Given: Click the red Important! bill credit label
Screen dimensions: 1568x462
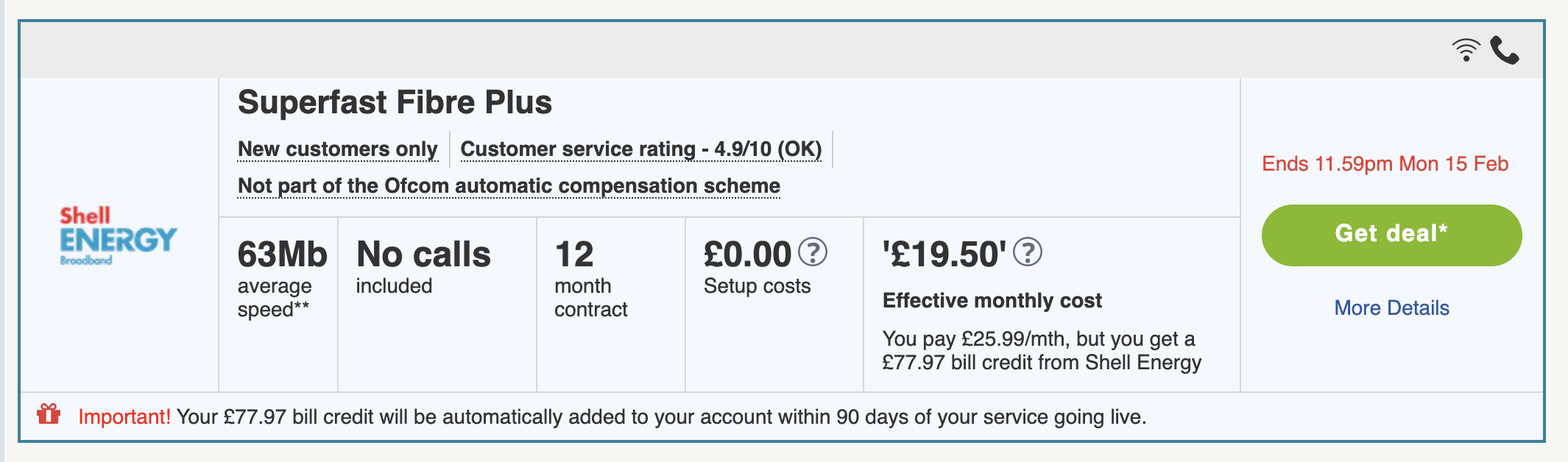Looking at the screenshot, I should pos(124,417).
